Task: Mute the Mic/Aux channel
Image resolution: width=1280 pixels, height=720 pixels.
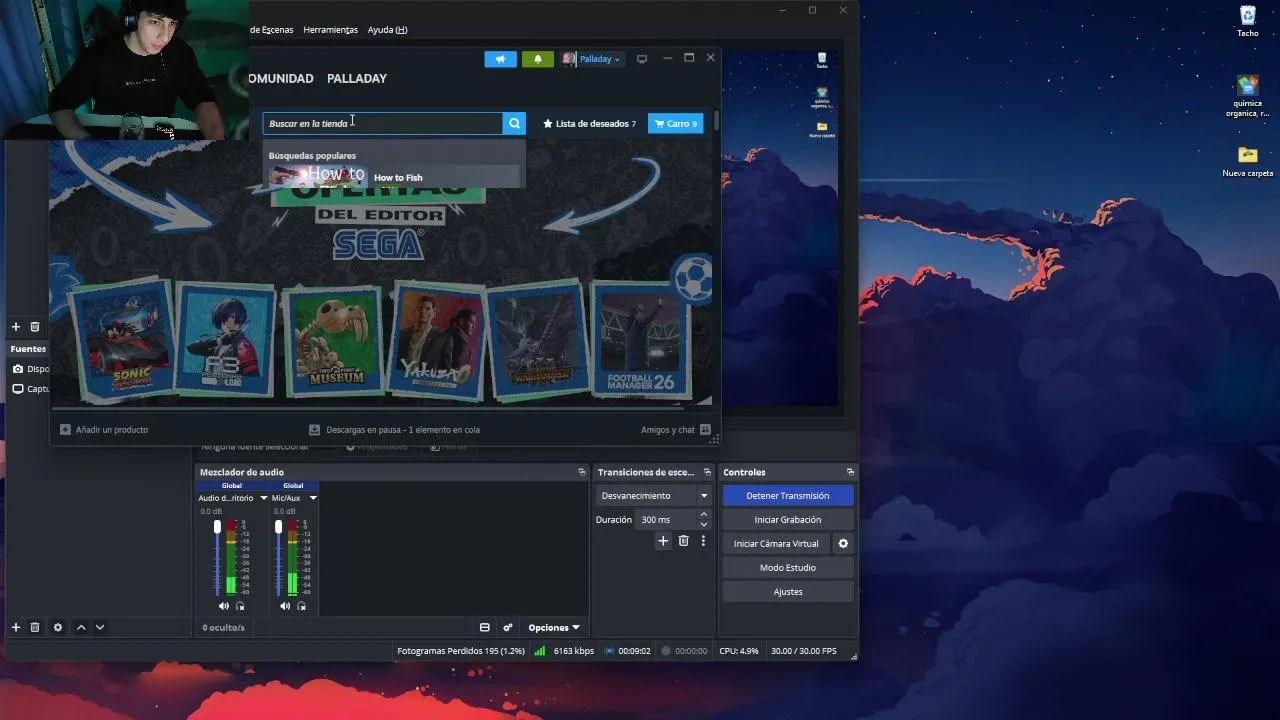Action: click(x=285, y=606)
